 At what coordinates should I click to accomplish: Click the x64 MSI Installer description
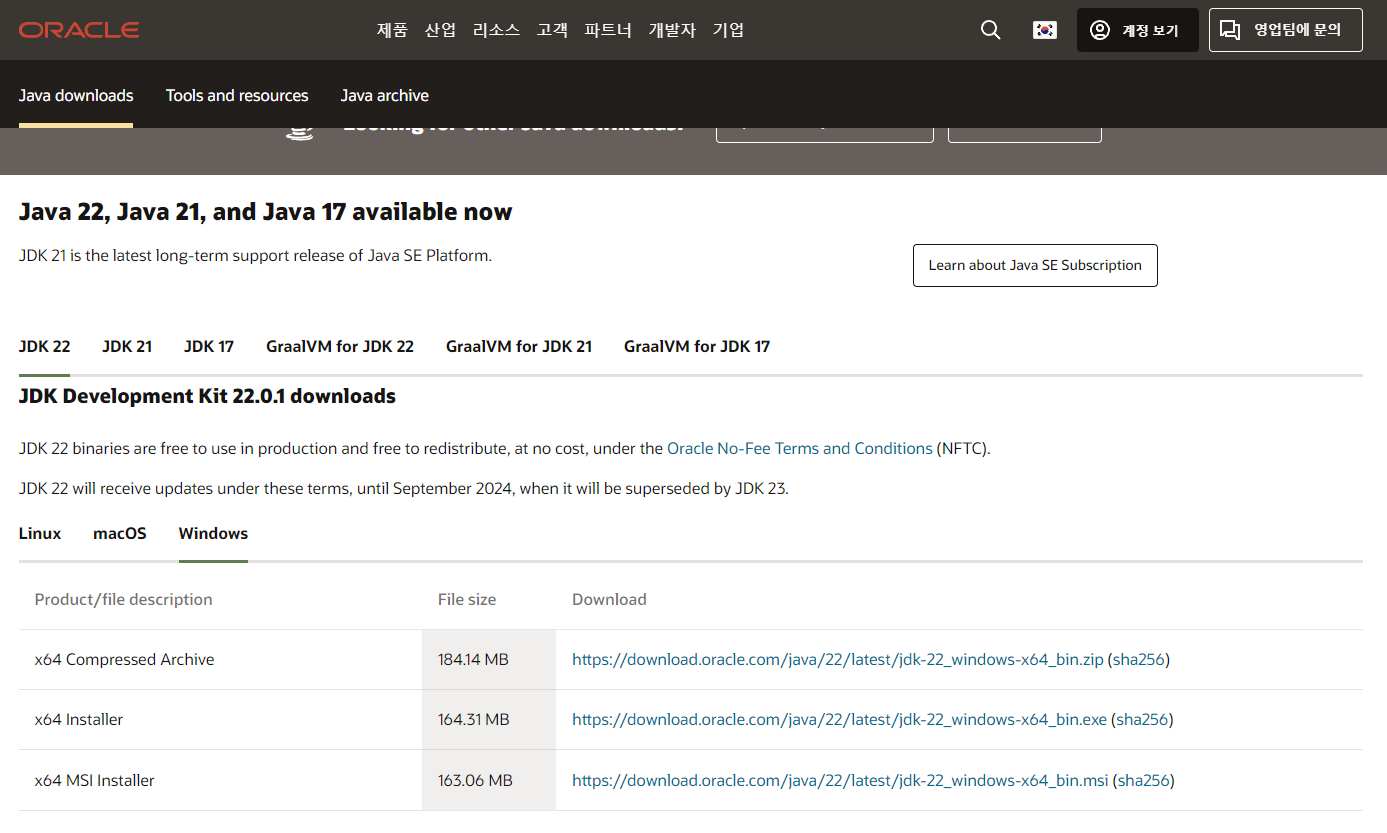95,780
